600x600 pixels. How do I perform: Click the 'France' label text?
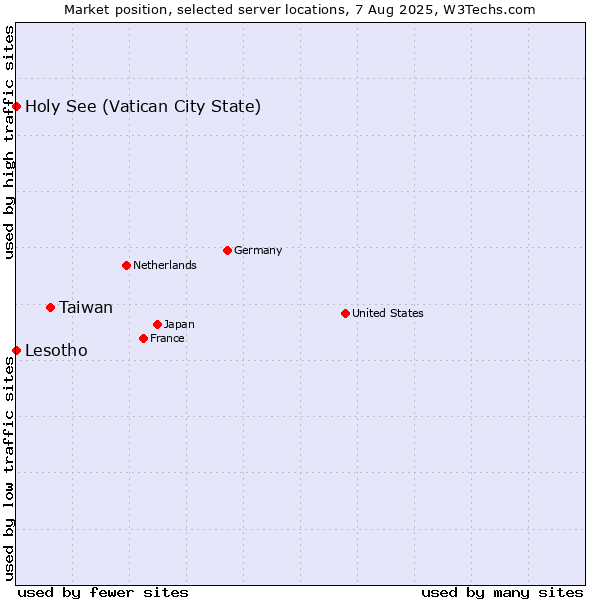coord(167,339)
